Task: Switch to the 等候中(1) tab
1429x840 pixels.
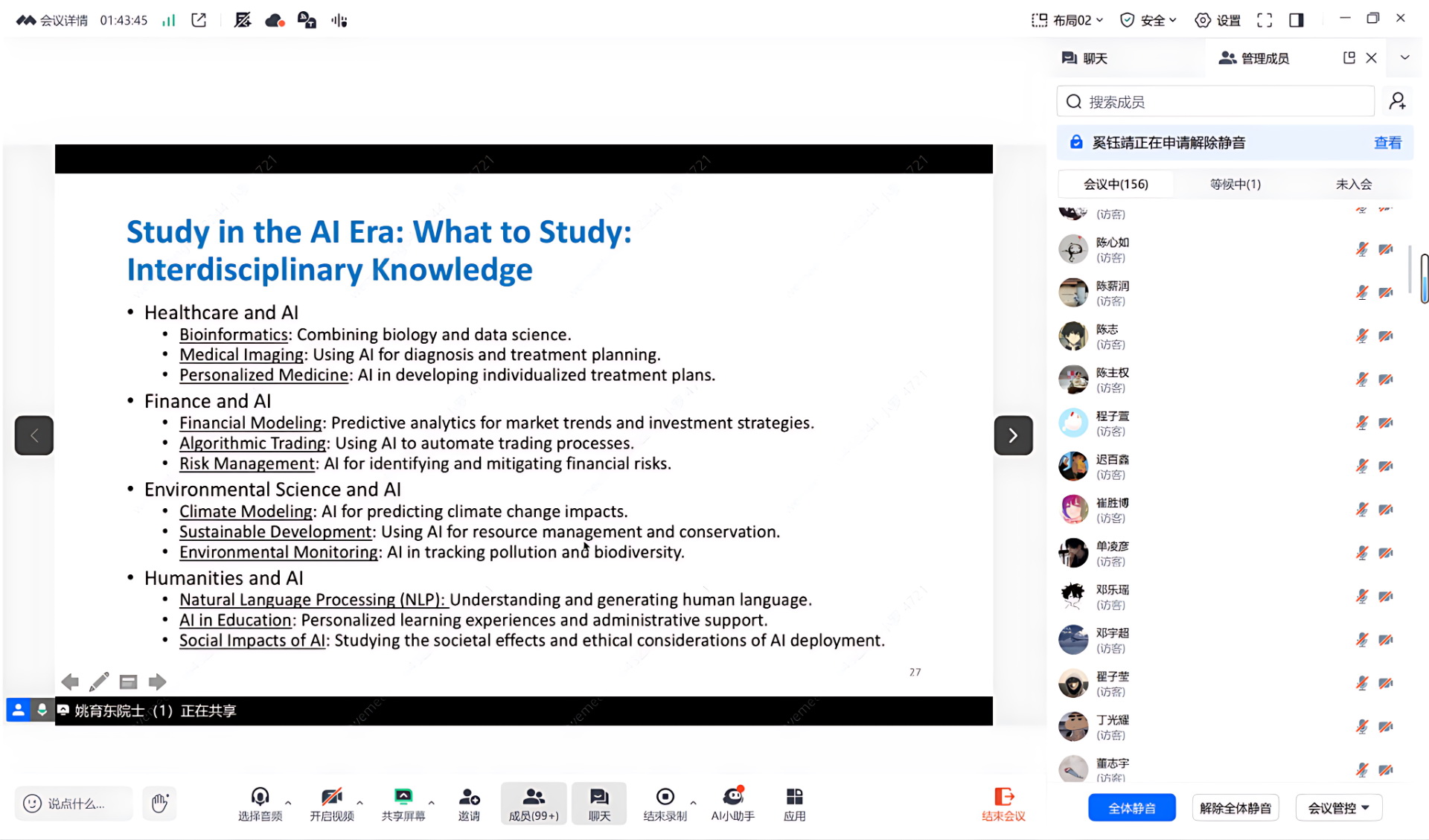Action: pyautogui.click(x=1235, y=184)
